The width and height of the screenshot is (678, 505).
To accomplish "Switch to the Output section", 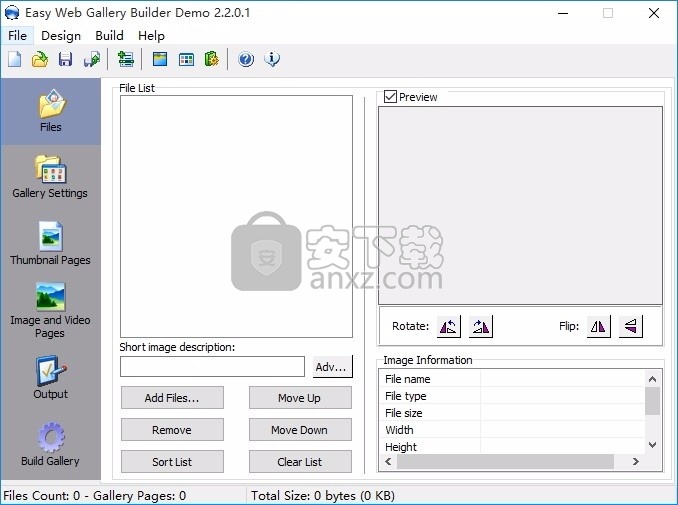I will click(x=51, y=378).
